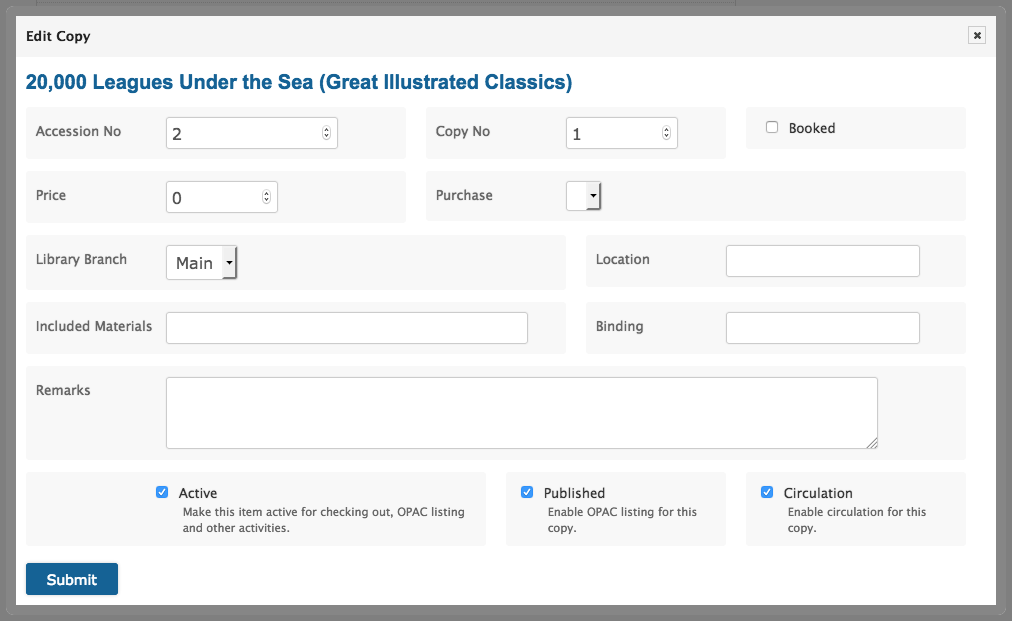Click the Active label text

197,493
